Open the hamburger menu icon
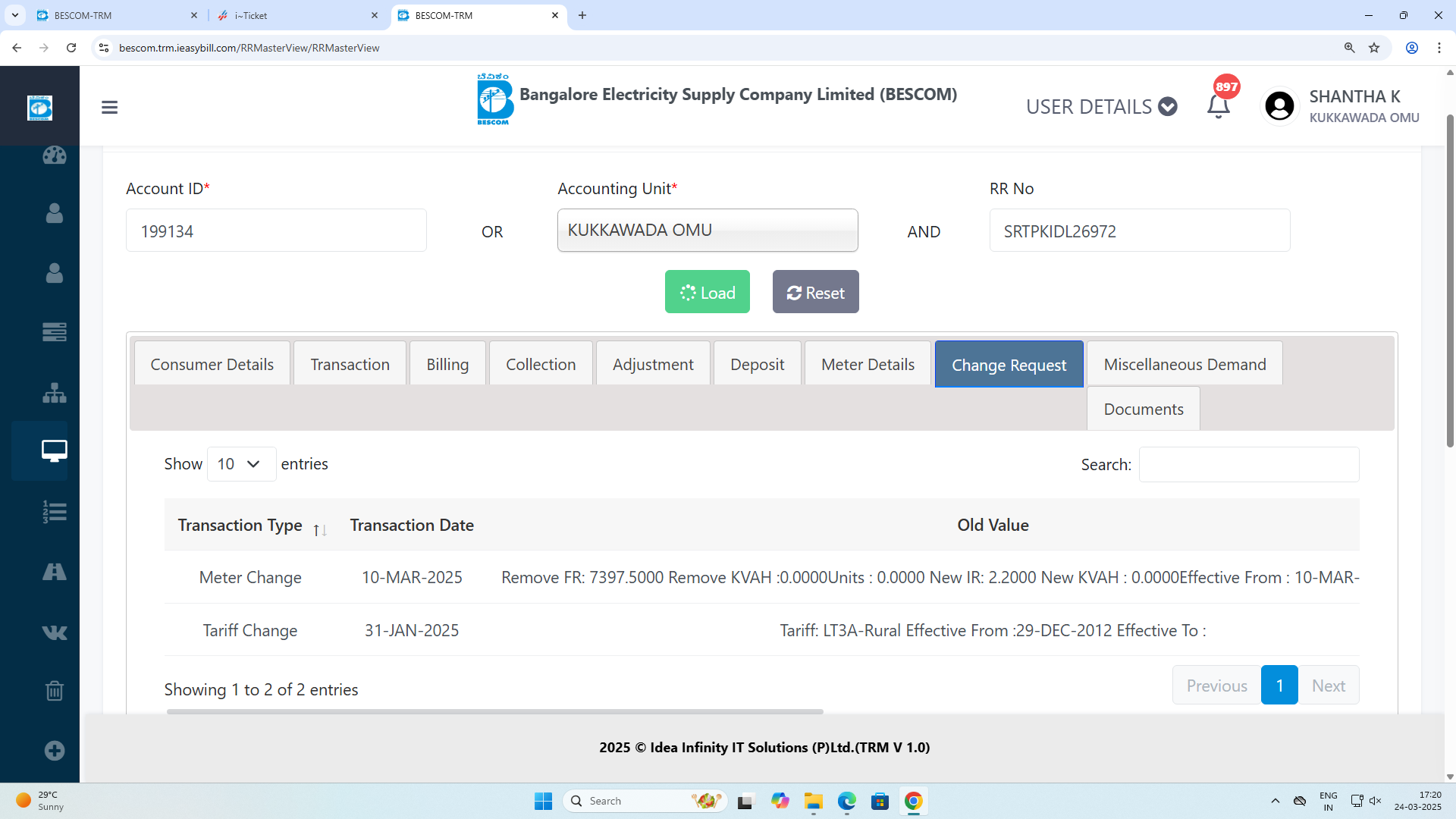Viewport: 1456px width, 819px height. [109, 107]
